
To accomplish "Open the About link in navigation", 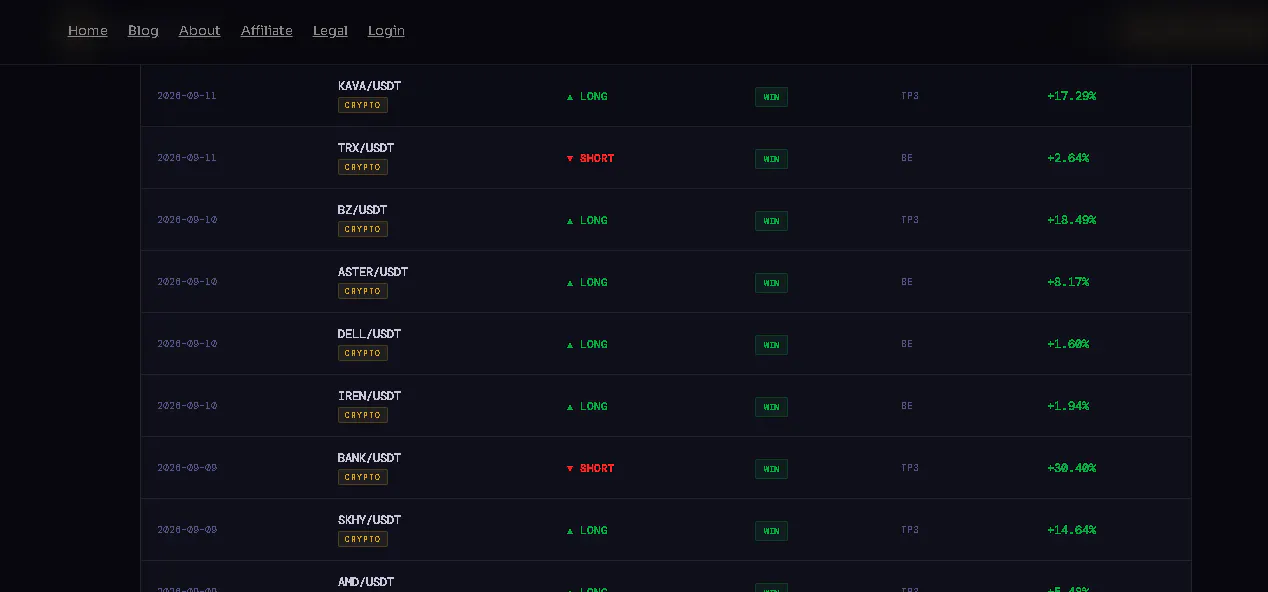I will 199,30.
